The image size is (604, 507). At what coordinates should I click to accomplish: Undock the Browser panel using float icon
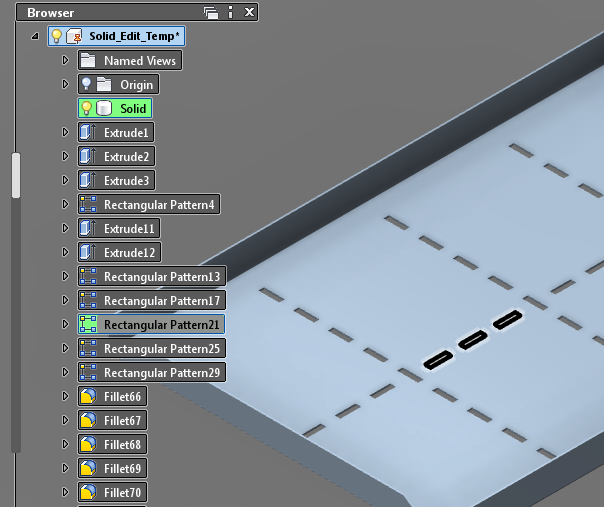pyautogui.click(x=210, y=13)
